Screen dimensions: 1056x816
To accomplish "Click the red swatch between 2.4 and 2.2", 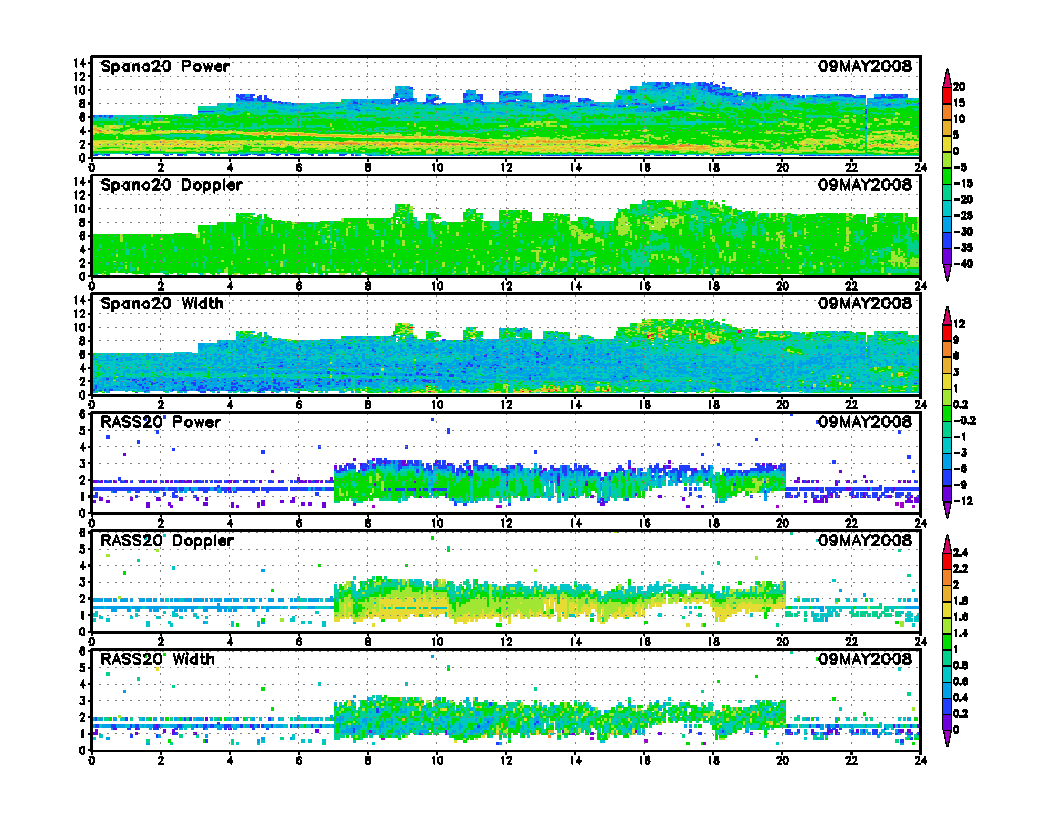I will click(947, 561).
